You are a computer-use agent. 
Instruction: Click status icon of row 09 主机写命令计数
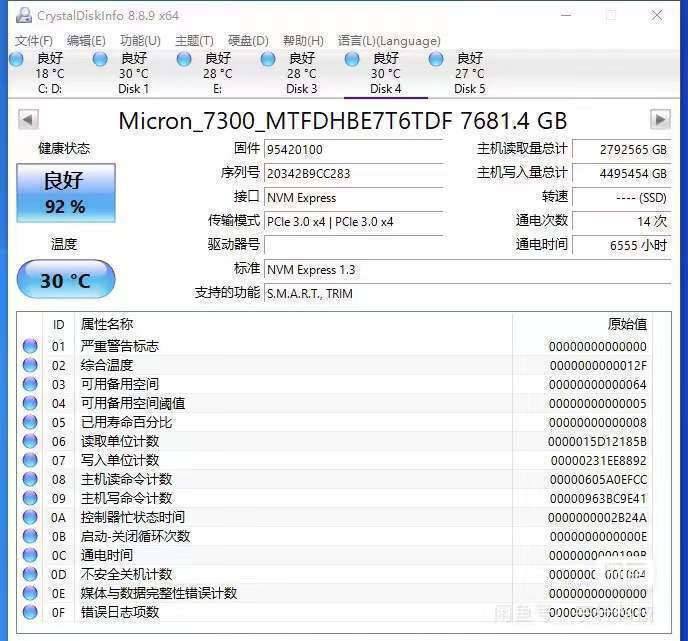[x=30, y=498]
